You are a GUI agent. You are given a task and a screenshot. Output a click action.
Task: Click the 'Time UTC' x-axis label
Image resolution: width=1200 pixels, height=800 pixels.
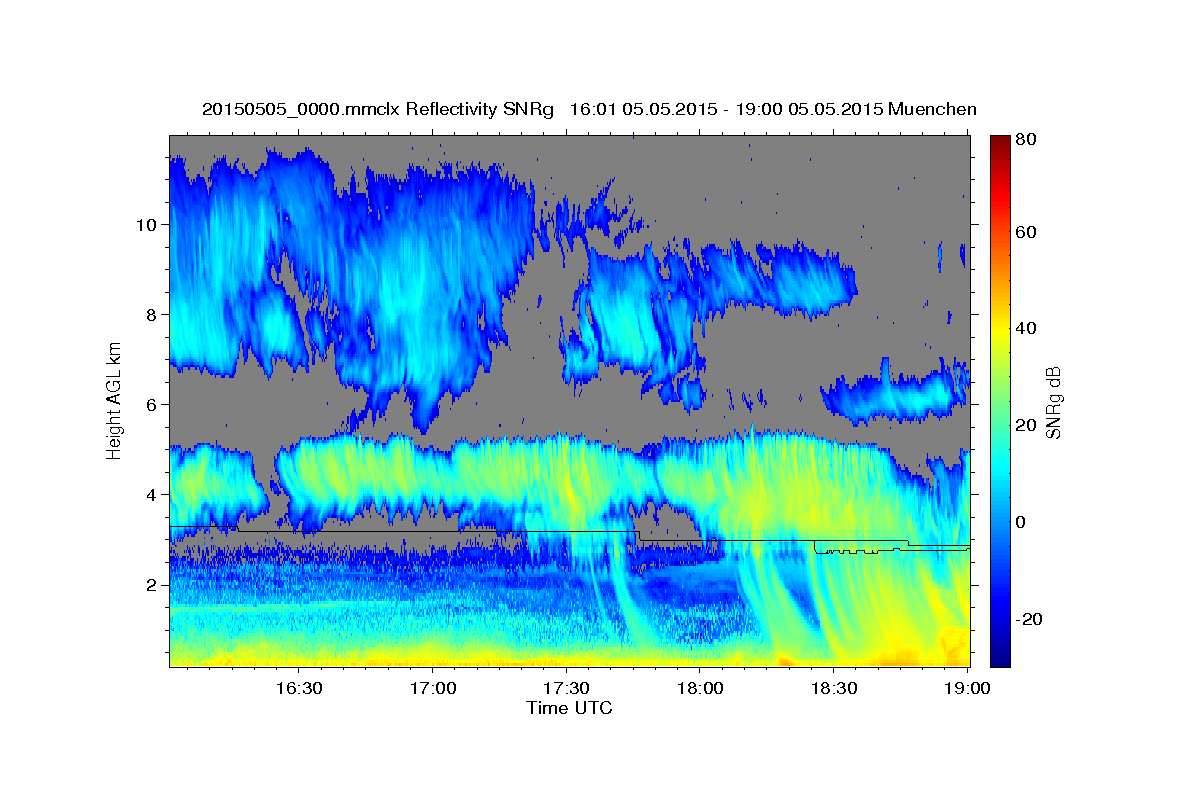click(x=569, y=708)
